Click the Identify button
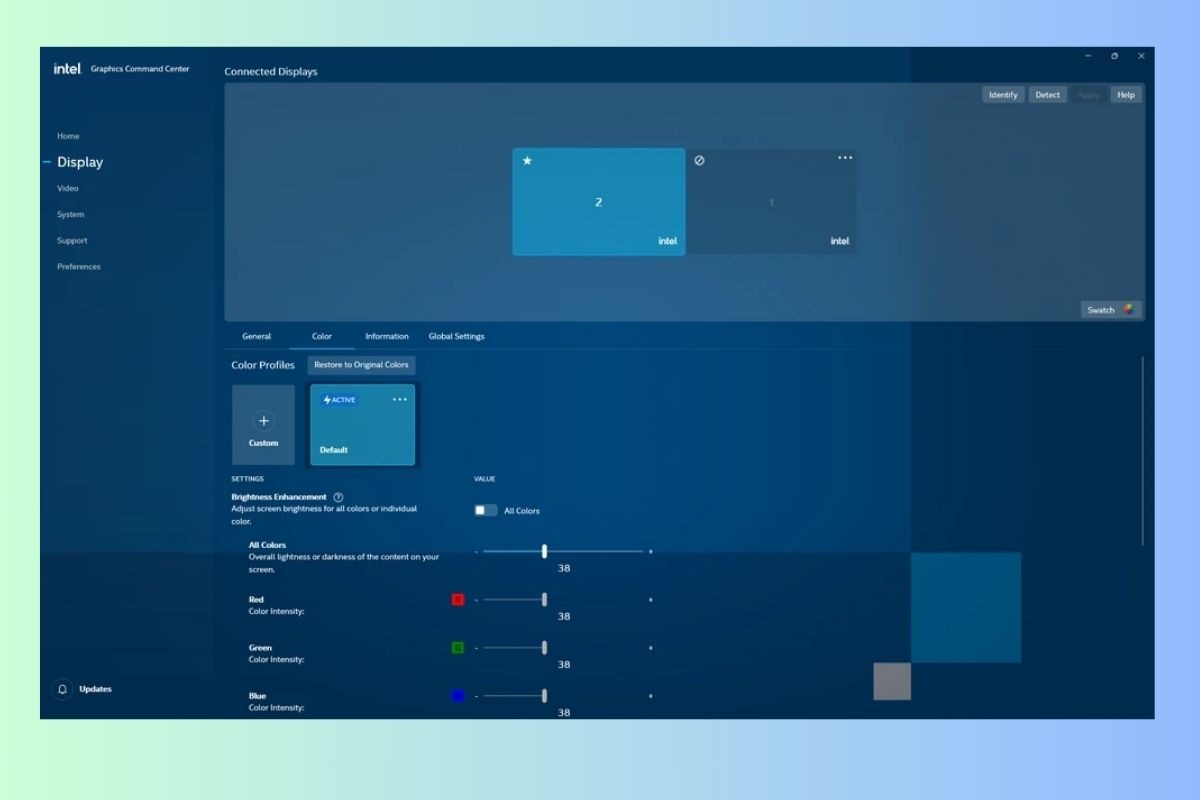Image resolution: width=1200 pixels, height=800 pixels. pyautogui.click(x=1003, y=95)
